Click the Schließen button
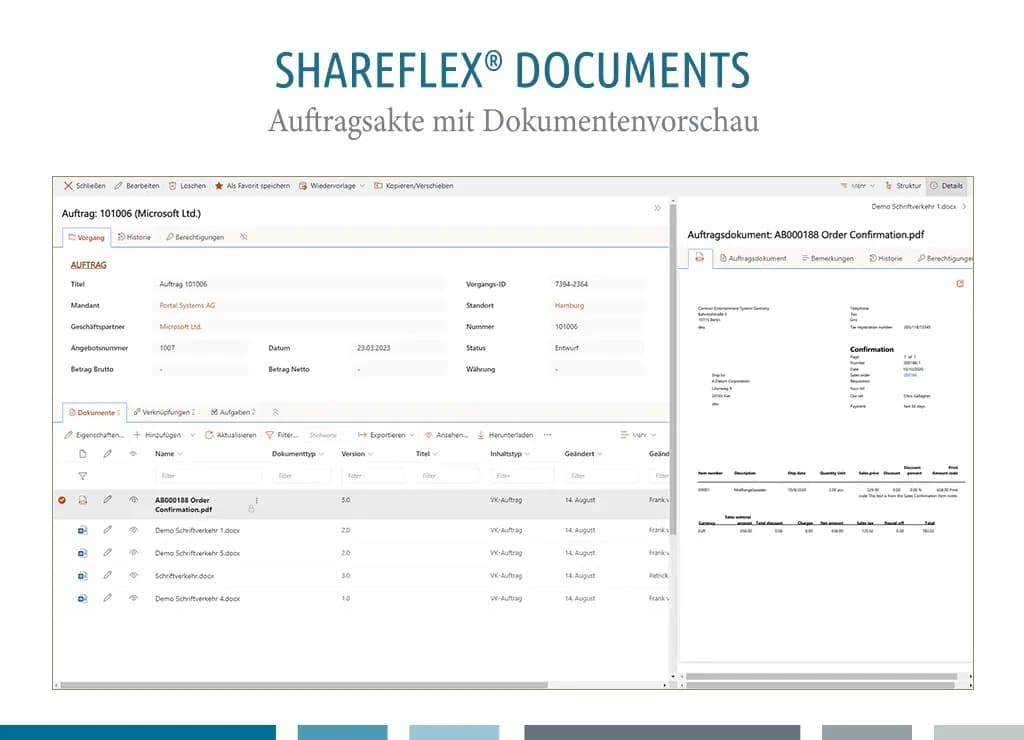1024x740 pixels. [x=83, y=185]
